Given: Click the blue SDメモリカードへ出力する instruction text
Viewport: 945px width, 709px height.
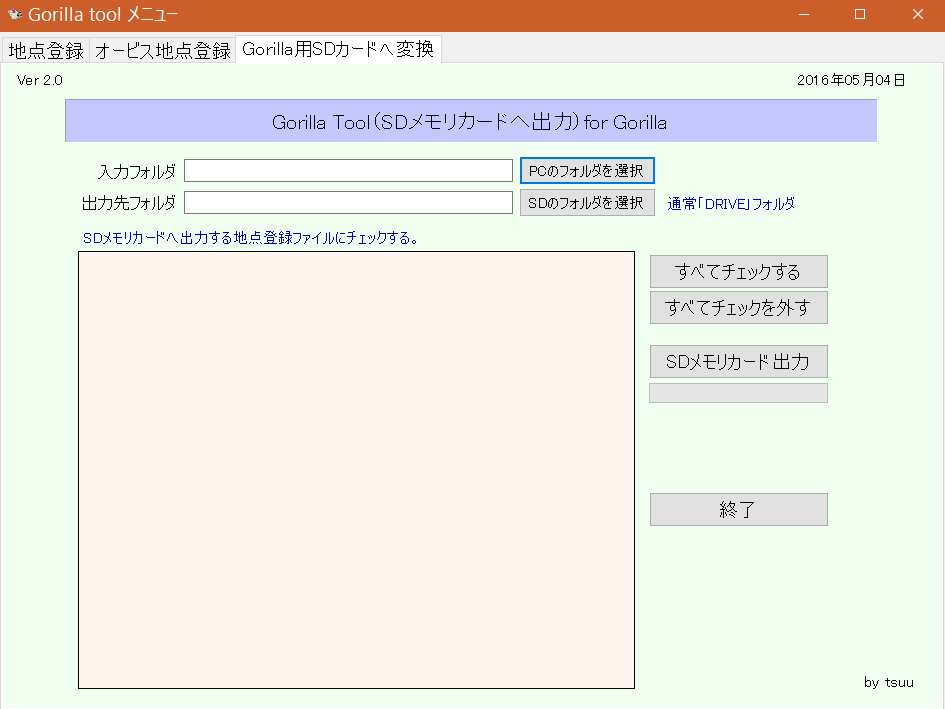Looking at the screenshot, I should [x=250, y=239].
